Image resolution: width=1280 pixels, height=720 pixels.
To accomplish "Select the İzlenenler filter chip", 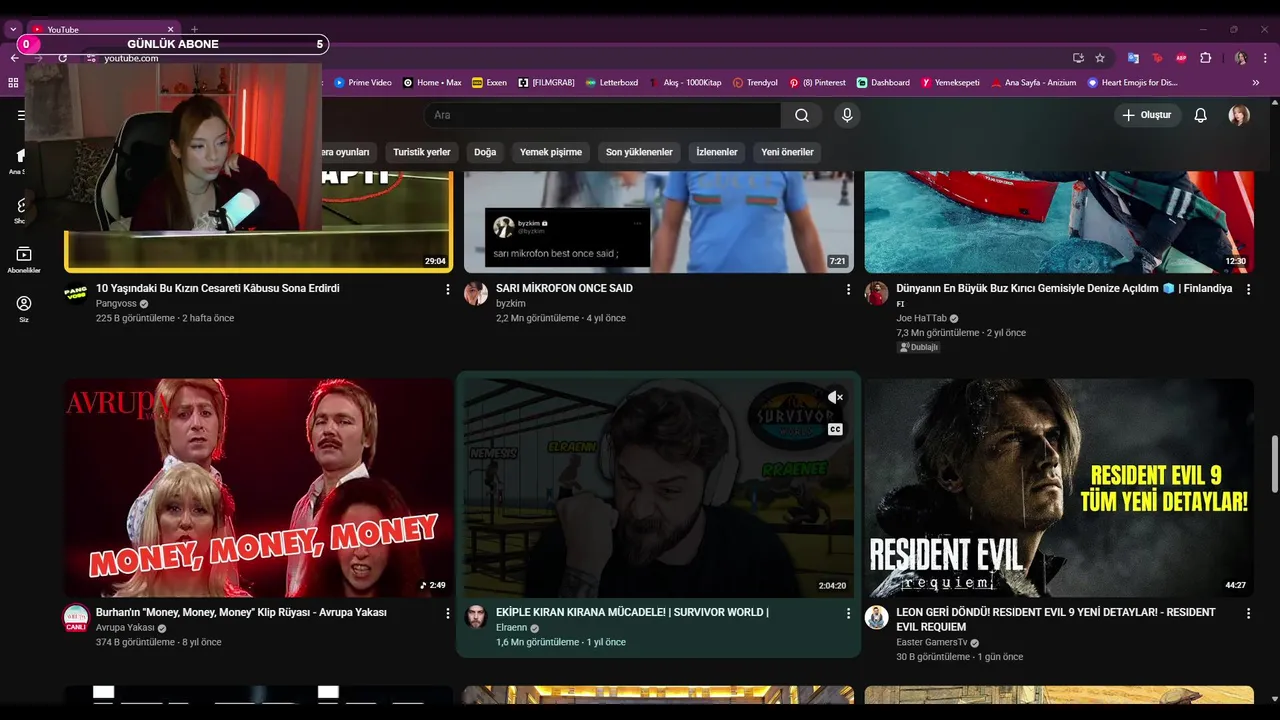I will click(x=717, y=152).
